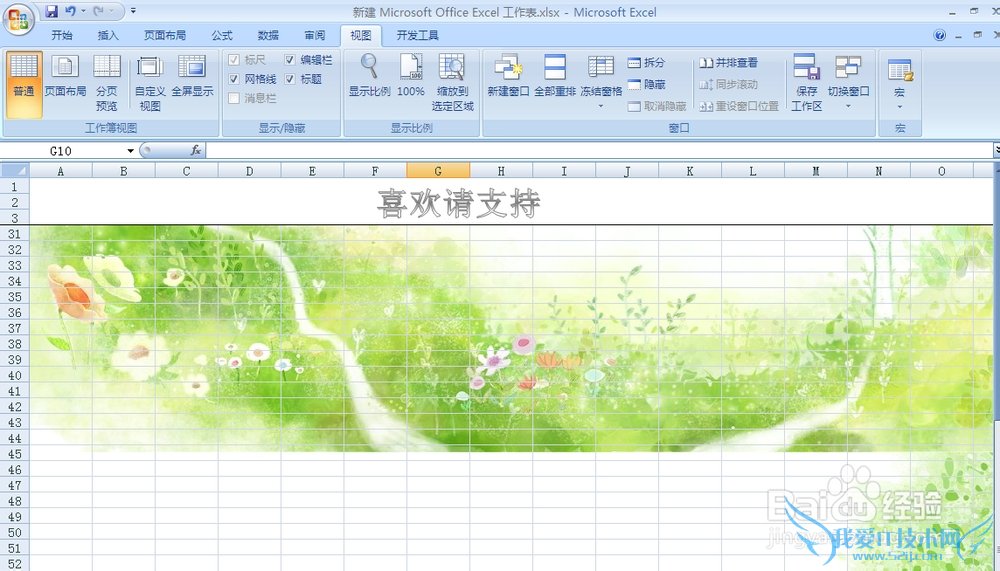Click 同步滚动 synchronous scrolling
Viewport: 1000px width, 571px height.
point(728,84)
